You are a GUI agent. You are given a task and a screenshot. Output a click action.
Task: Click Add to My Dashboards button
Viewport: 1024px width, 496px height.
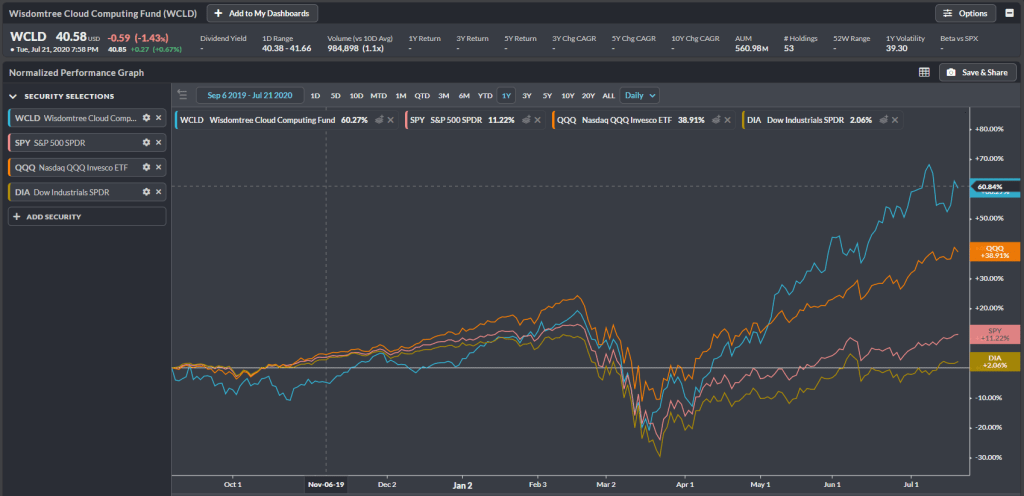pyautogui.click(x=263, y=13)
